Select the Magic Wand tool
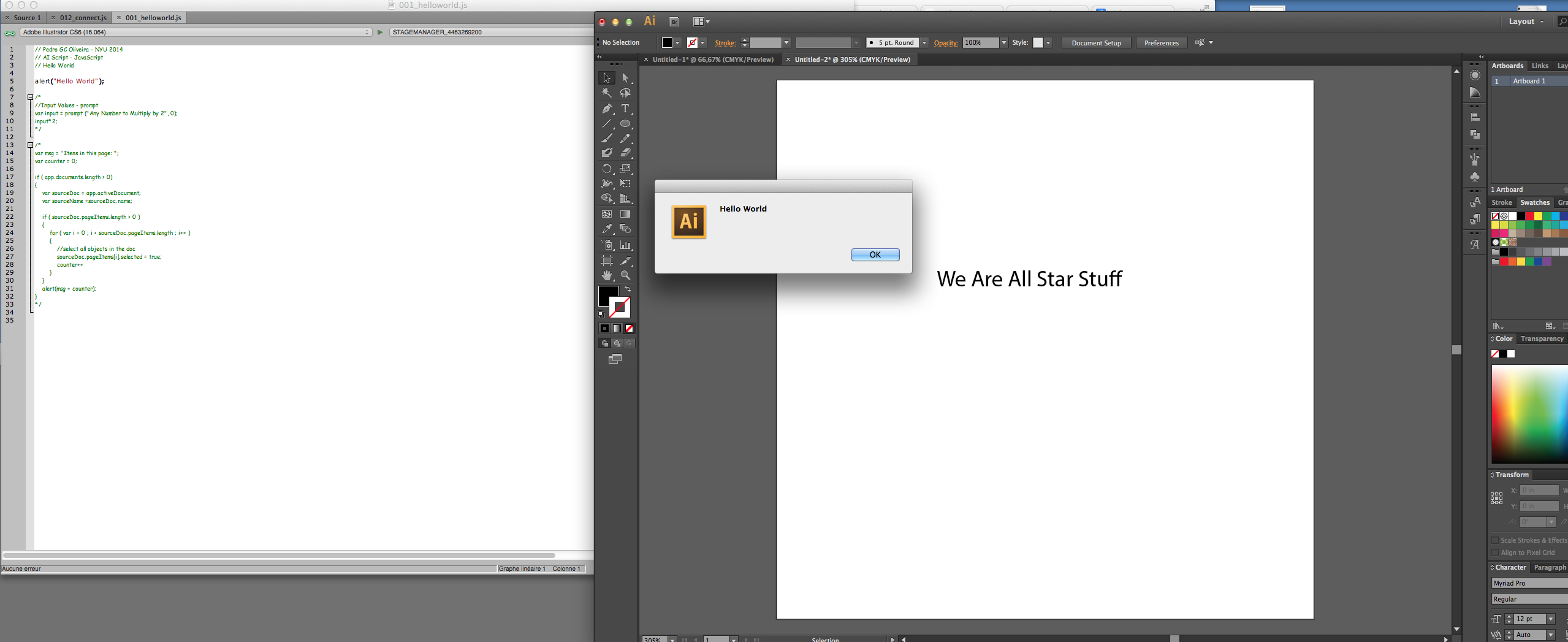This screenshot has width=1568, height=642. [x=606, y=93]
